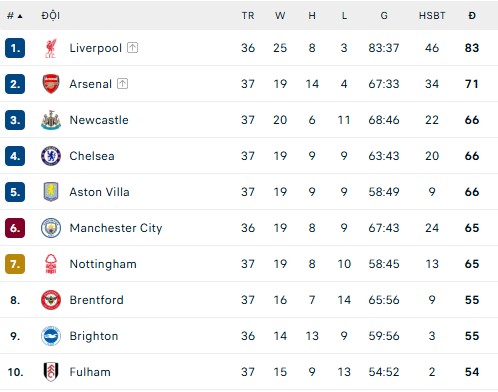
Task: Click the Aston Villa crest
Action: coord(51,192)
